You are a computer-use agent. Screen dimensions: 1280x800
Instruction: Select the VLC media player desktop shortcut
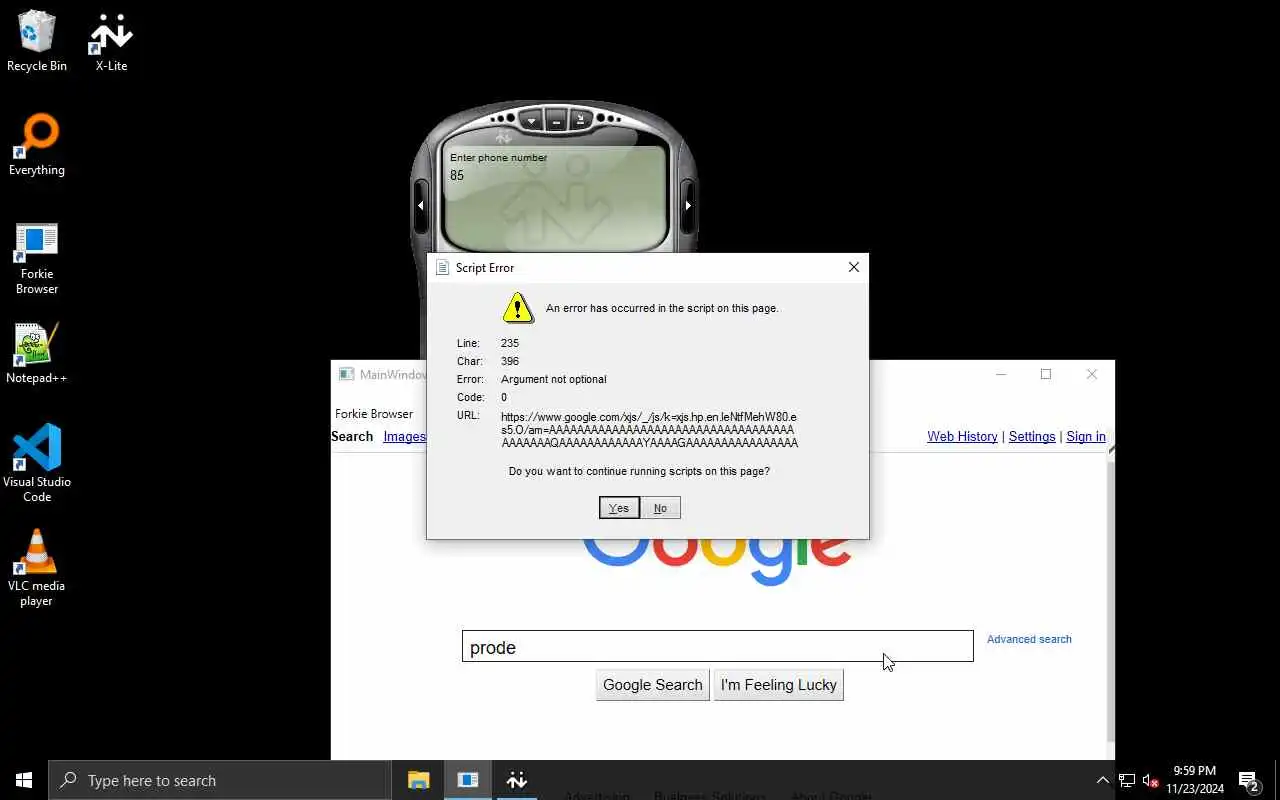[x=37, y=567]
